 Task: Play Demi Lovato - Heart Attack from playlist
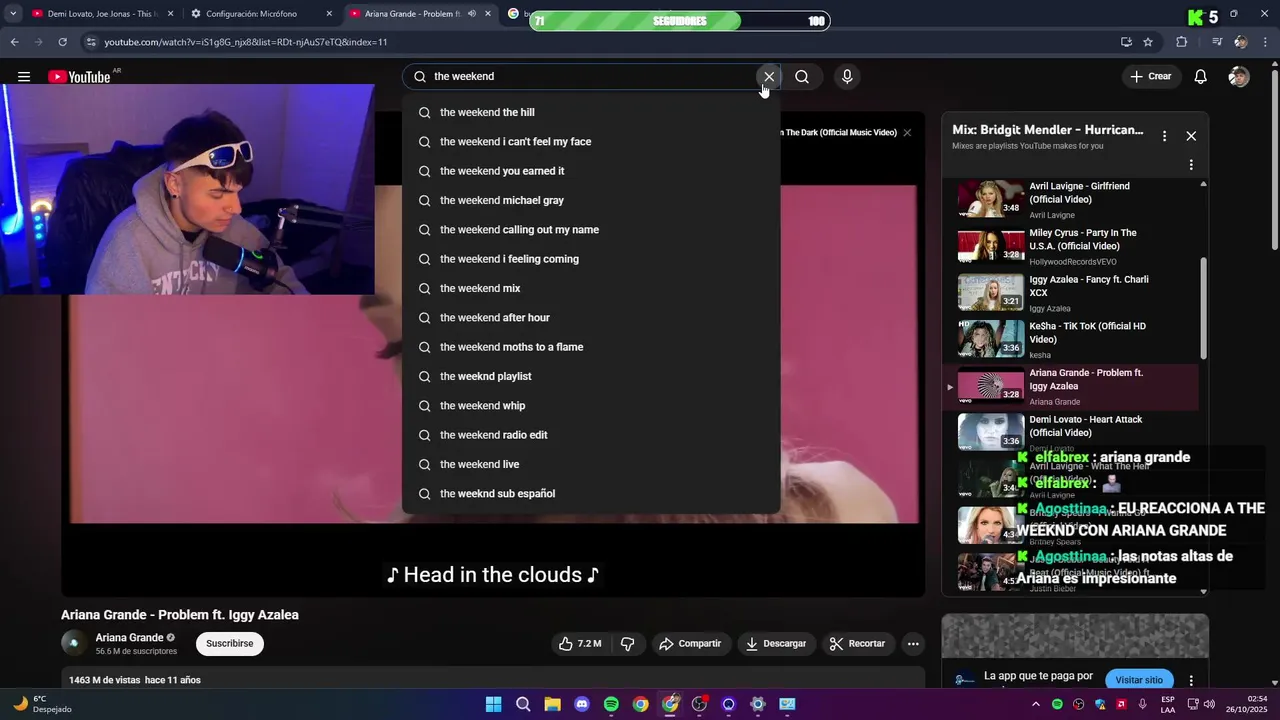tap(1070, 434)
